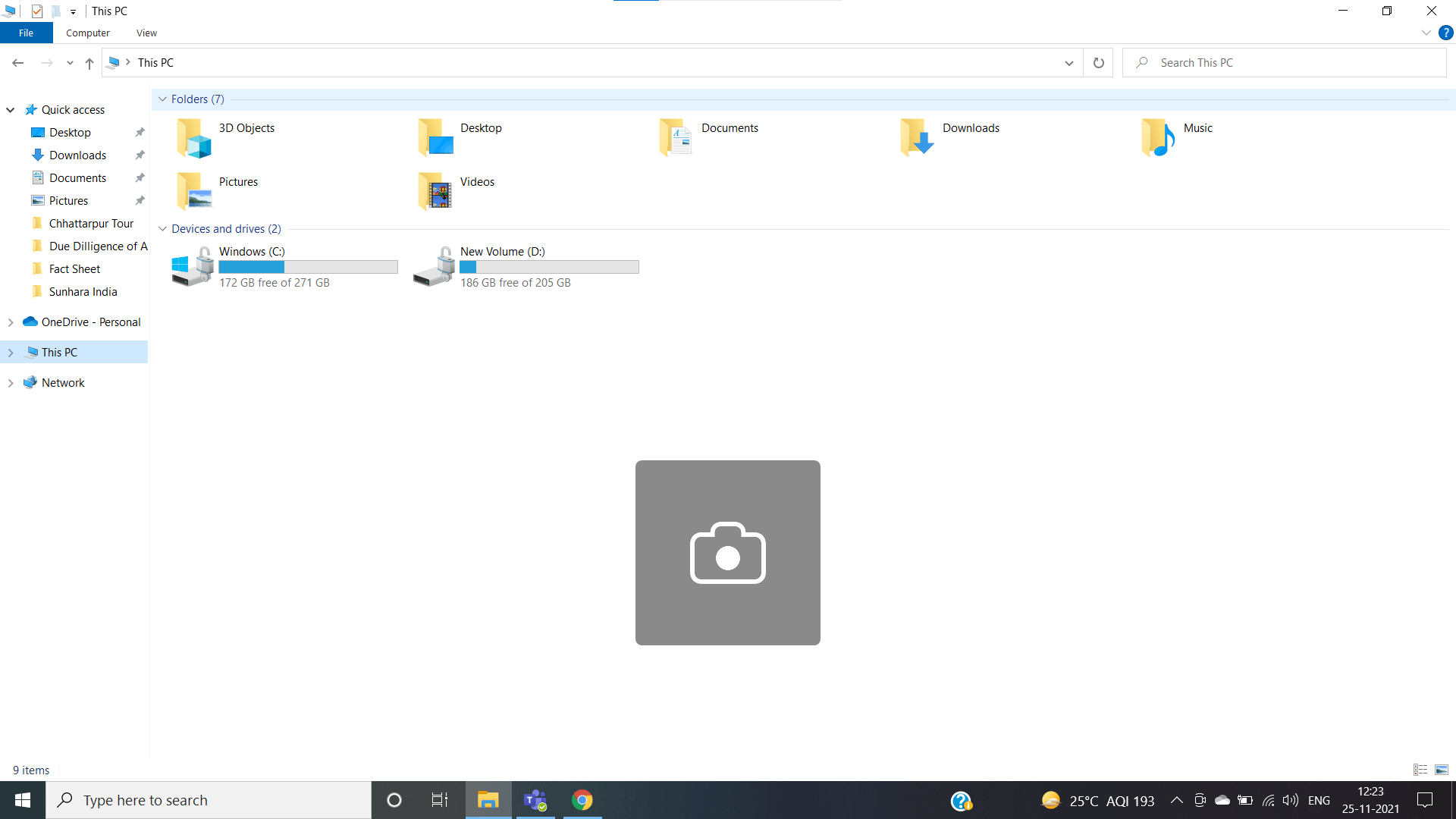This screenshot has height=819, width=1456.
Task: Open the Videos folder icon
Action: pos(435,191)
